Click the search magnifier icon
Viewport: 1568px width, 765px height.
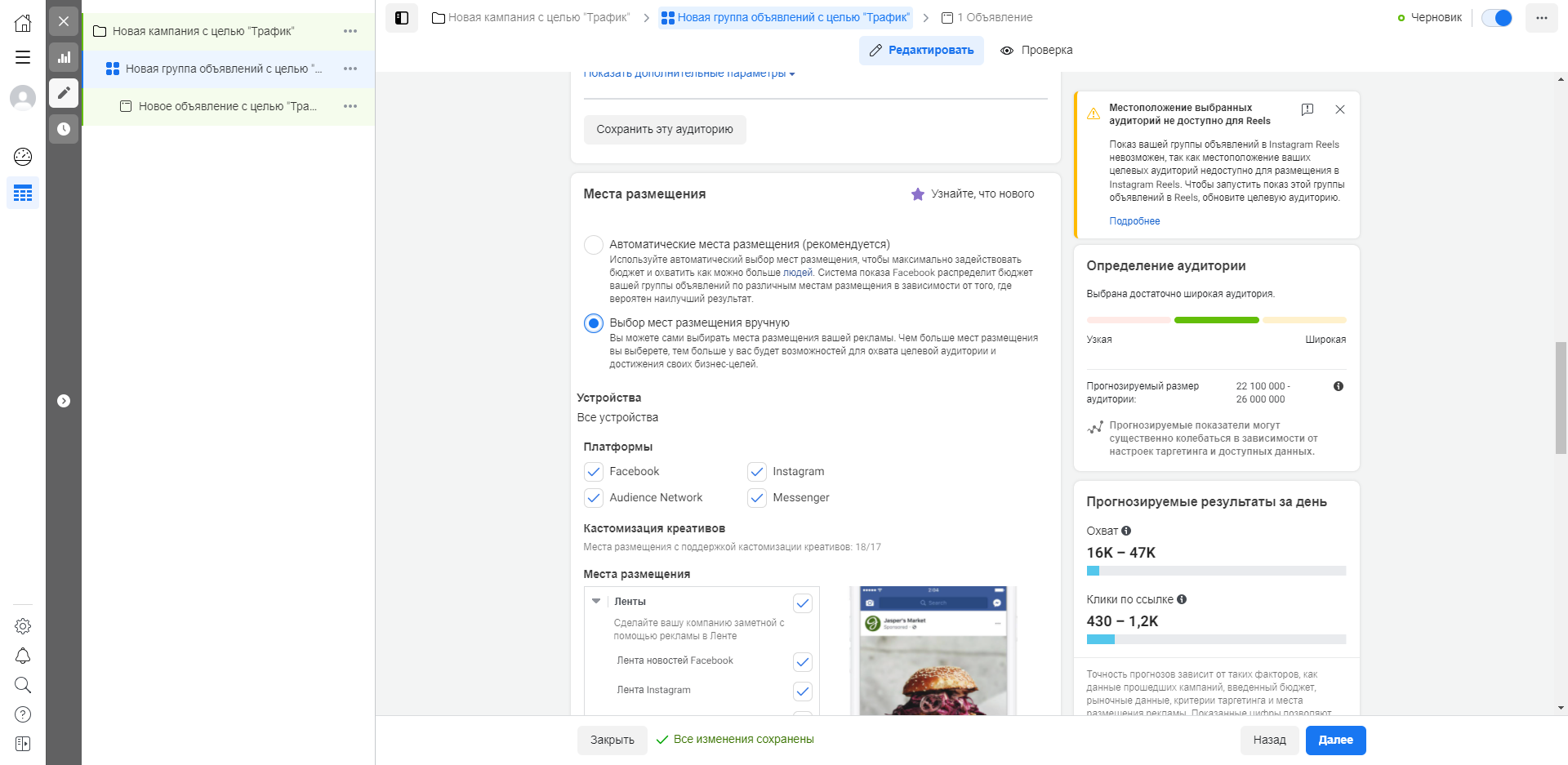coord(23,685)
